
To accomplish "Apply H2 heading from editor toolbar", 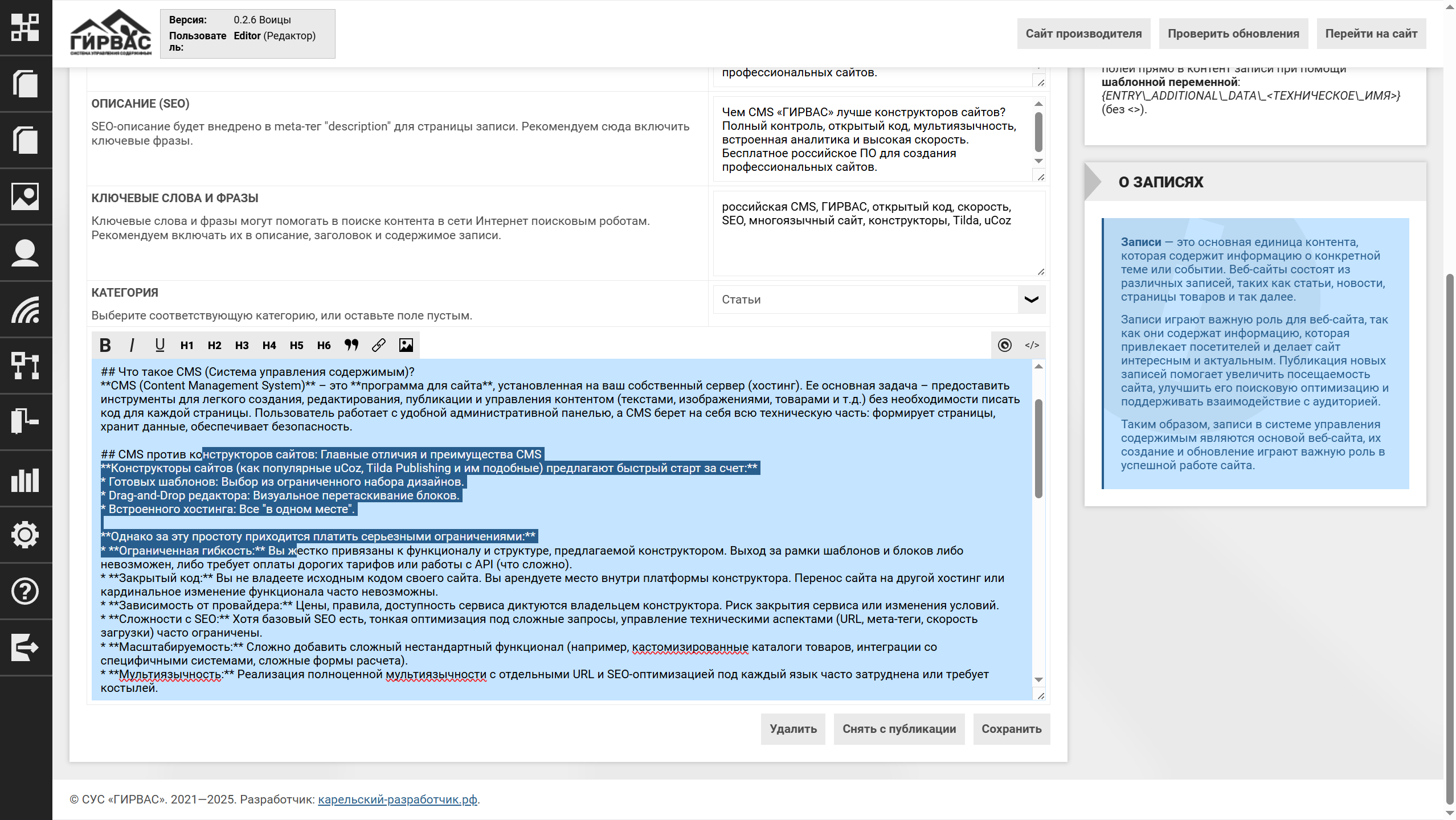I will click(x=214, y=345).
